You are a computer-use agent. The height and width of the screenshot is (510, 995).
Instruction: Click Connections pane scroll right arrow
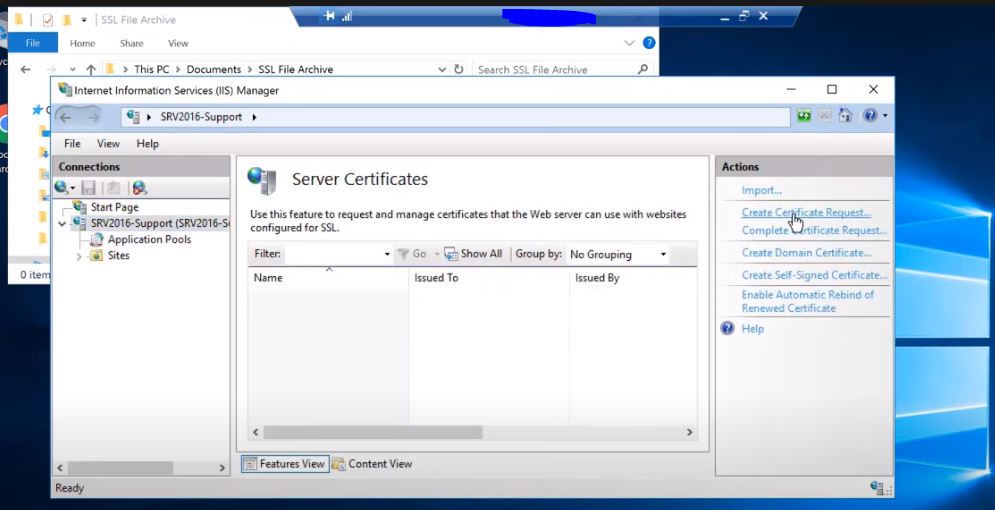222,468
